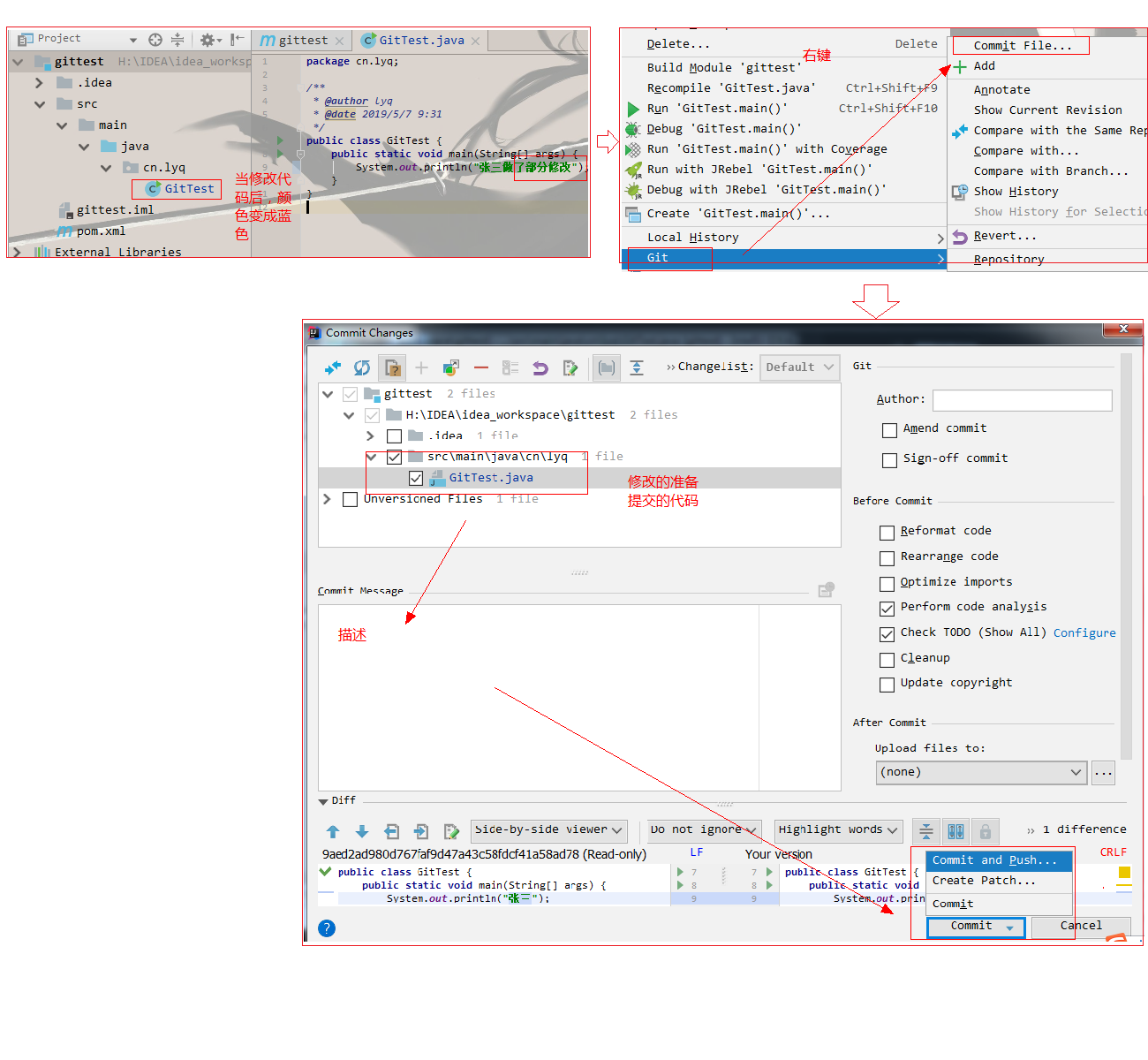The height and width of the screenshot is (1060, 1148).
Task: Open commit message history icon
Action: point(826,588)
